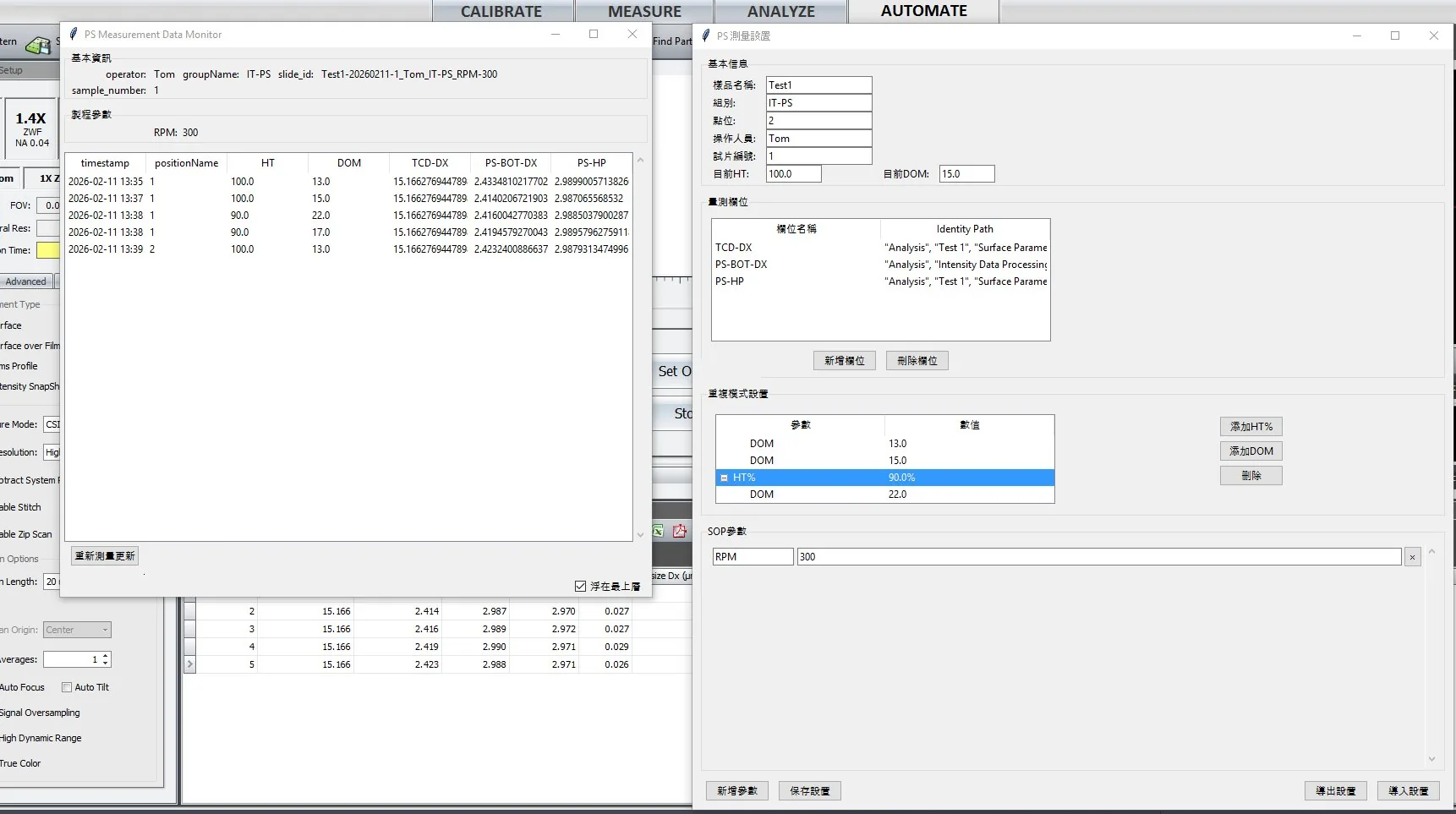The width and height of the screenshot is (1456, 814).
Task: Switch to the ANALYZE tab
Action: [780, 12]
